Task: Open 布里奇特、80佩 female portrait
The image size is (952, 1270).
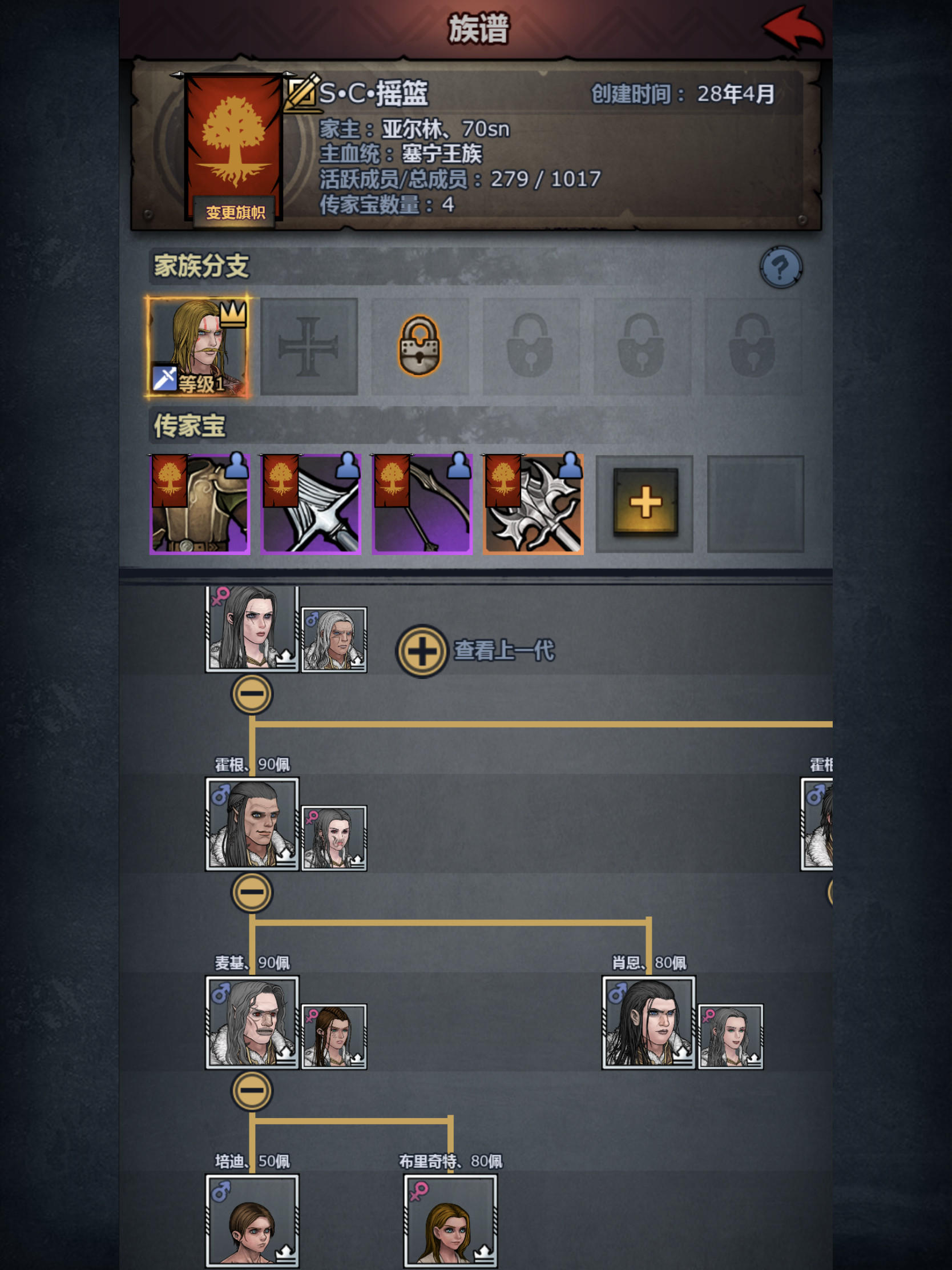Action: (450, 1221)
